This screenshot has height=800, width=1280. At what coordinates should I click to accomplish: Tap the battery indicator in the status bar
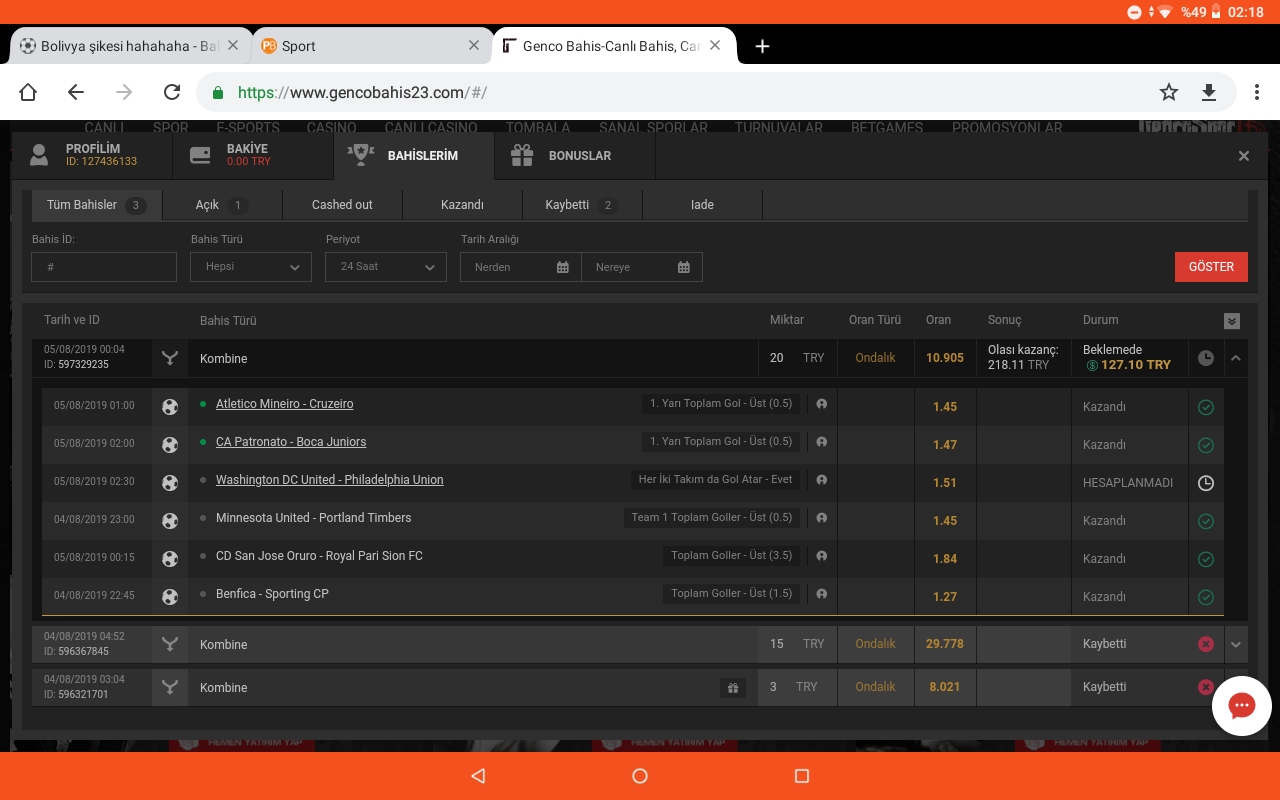click(x=1217, y=12)
